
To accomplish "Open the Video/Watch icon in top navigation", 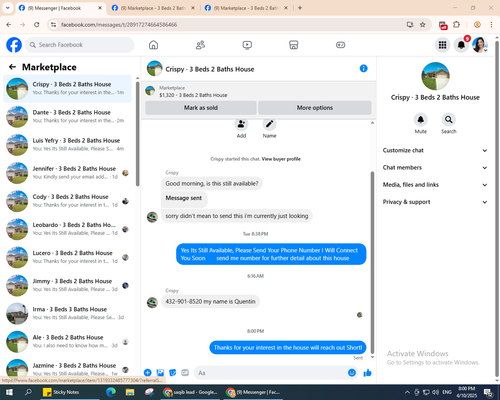I will click(x=247, y=45).
